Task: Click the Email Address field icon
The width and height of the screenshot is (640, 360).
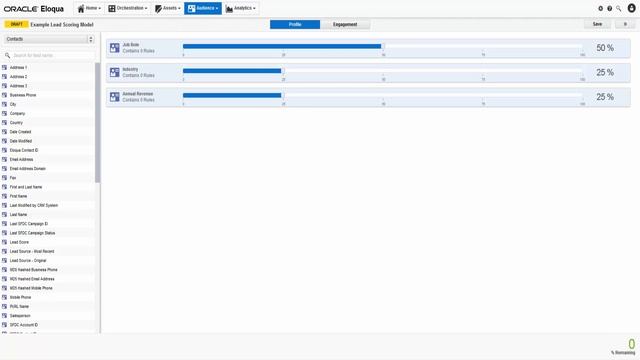Action: click(x=4, y=159)
